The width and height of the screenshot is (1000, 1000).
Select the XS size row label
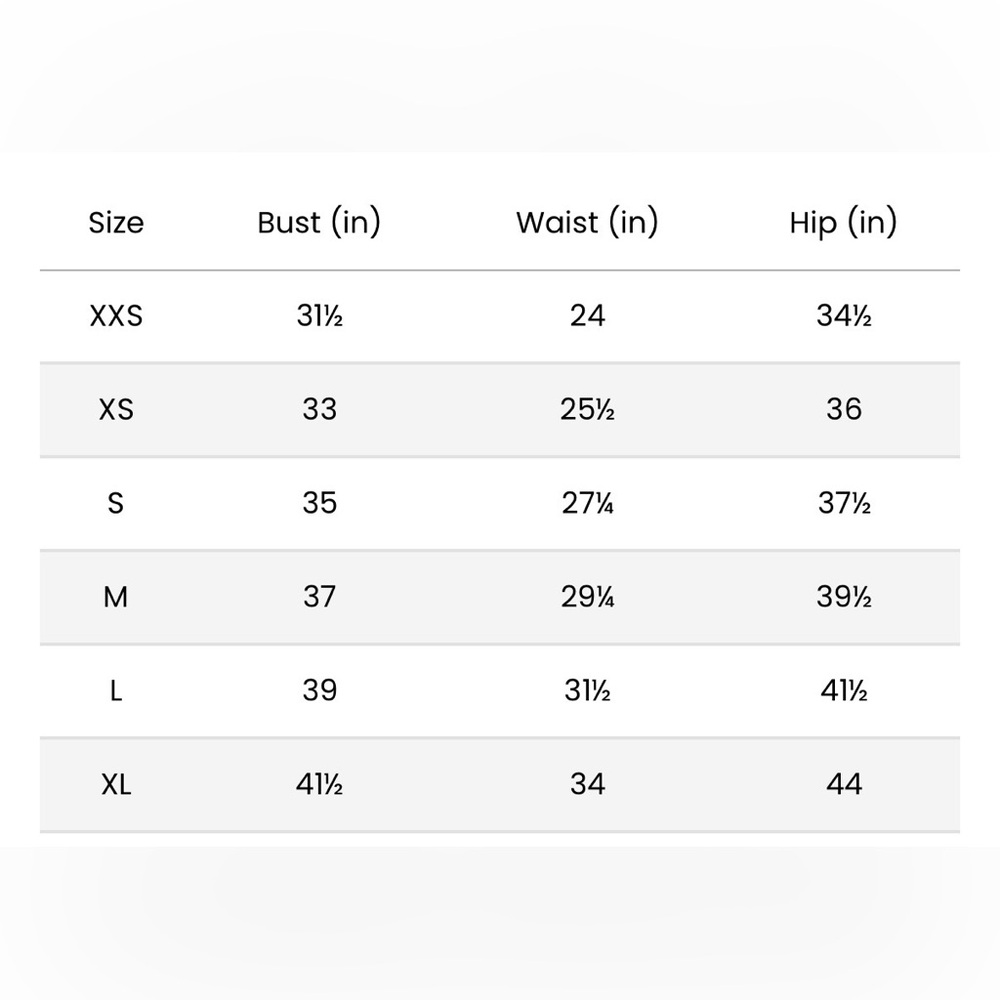pyautogui.click(x=116, y=409)
